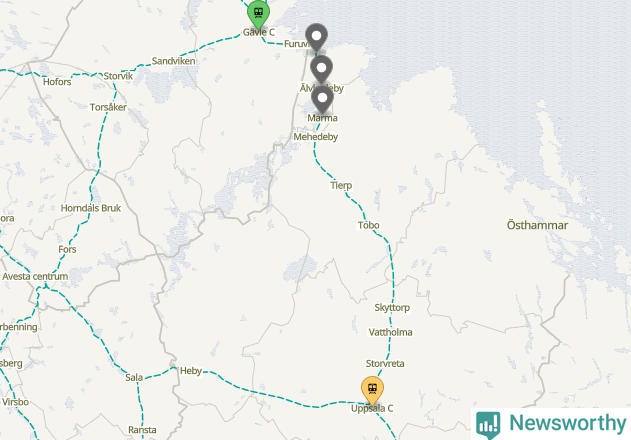This screenshot has width=631, height=440.
Task: Click the Newsworthy chart logo icon
Action: click(x=488, y=425)
